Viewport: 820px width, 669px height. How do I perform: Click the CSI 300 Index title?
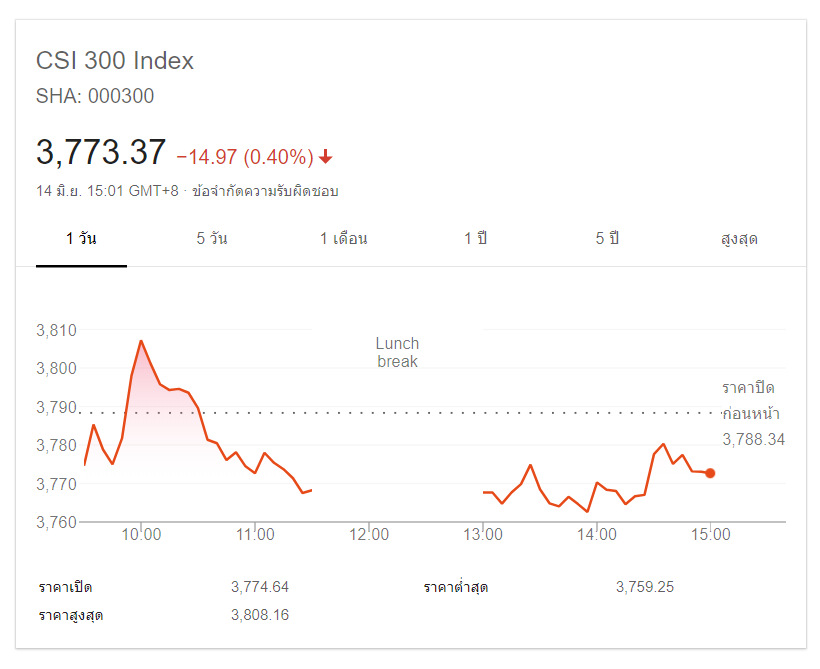click(x=115, y=61)
